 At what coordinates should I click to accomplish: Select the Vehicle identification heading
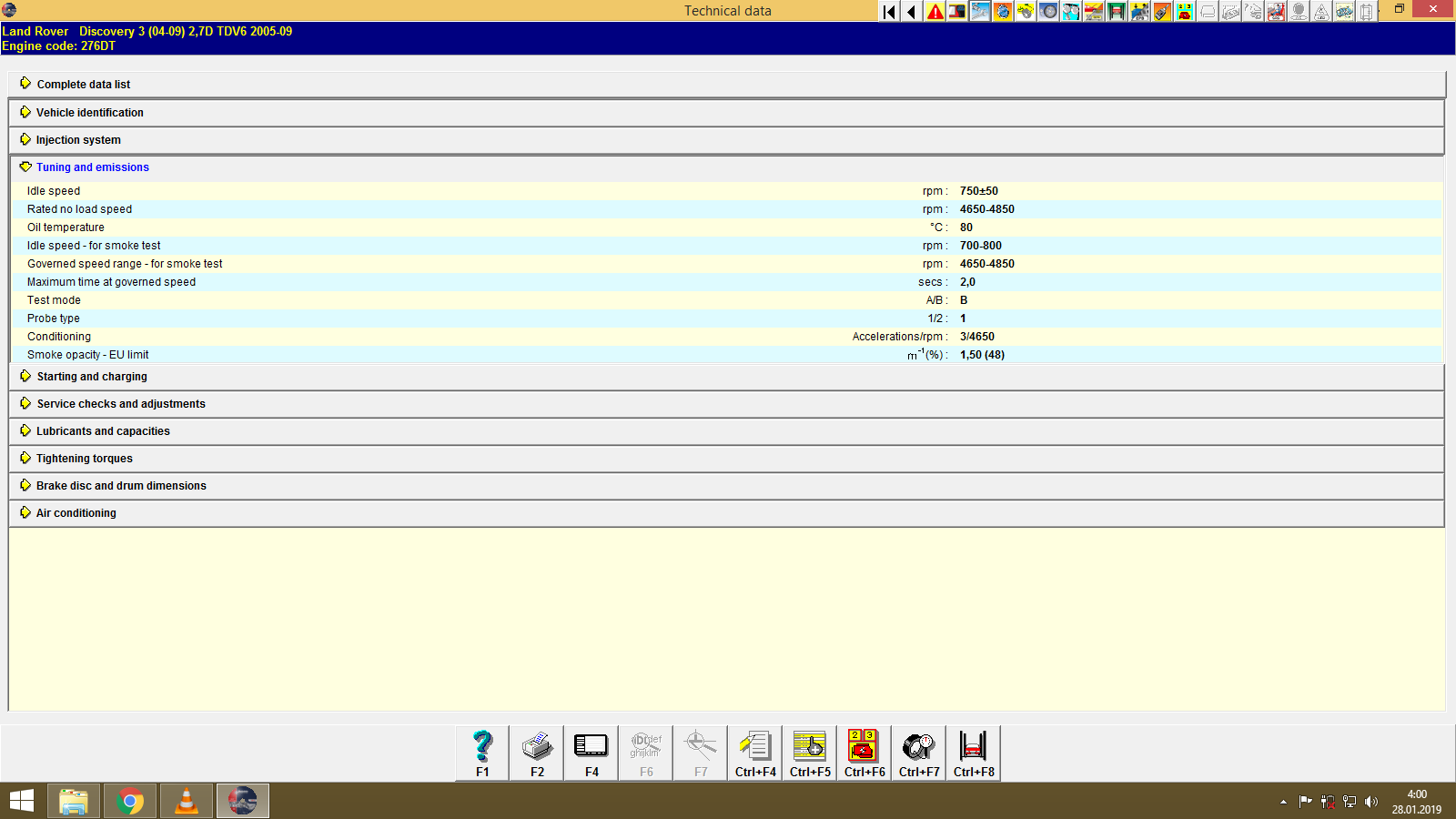[89, 112]
